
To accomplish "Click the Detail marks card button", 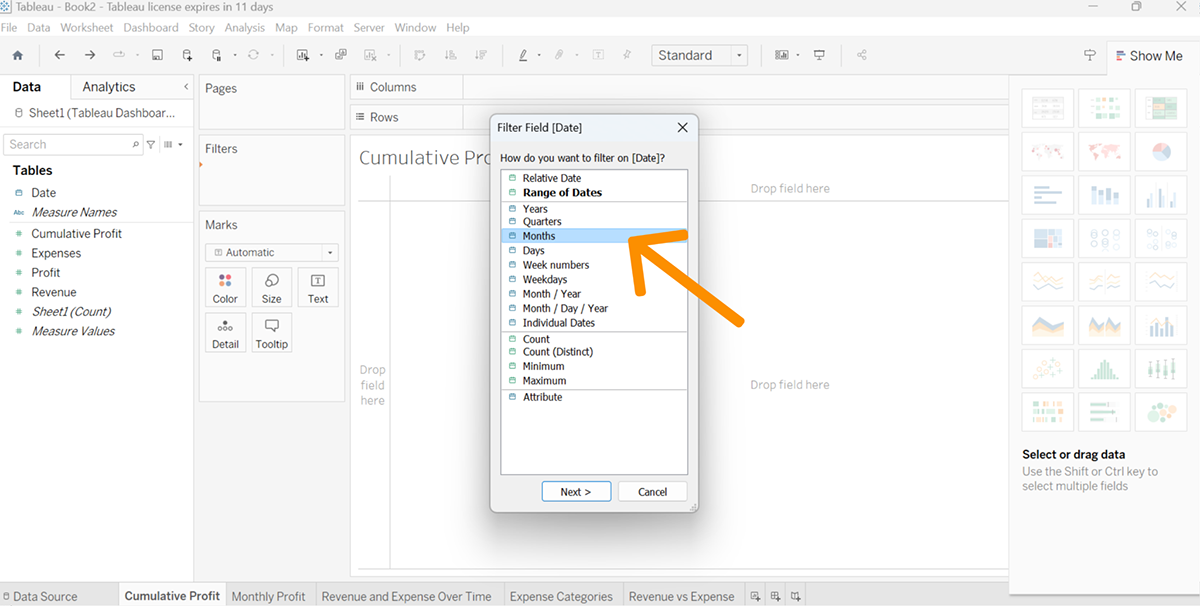I will point(225,333).
